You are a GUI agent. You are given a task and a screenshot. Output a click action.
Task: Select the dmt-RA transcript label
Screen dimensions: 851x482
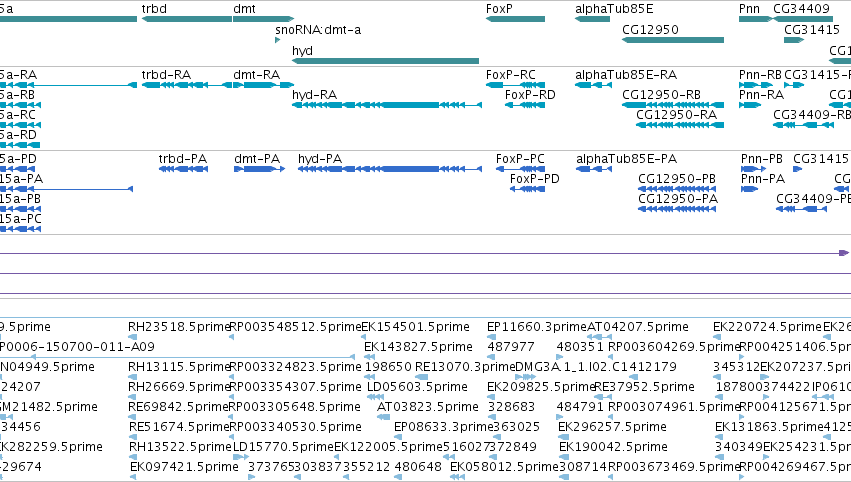click(x=257, y=75)
